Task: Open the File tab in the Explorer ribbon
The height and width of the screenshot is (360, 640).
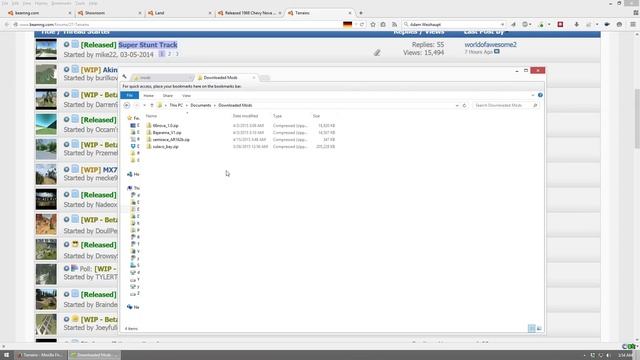Action: point(129,96)
